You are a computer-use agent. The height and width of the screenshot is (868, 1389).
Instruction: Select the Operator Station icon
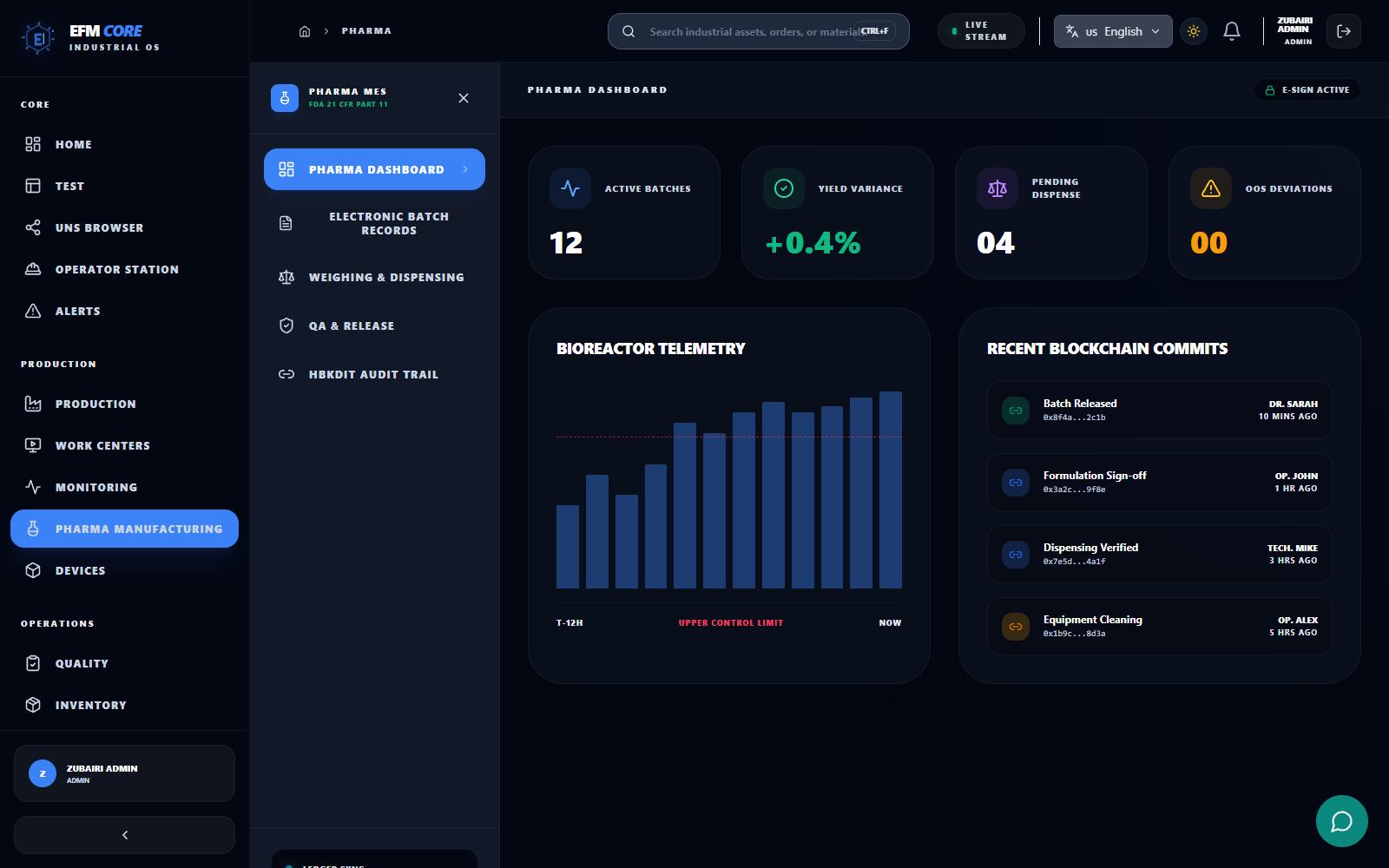[116, 269]
